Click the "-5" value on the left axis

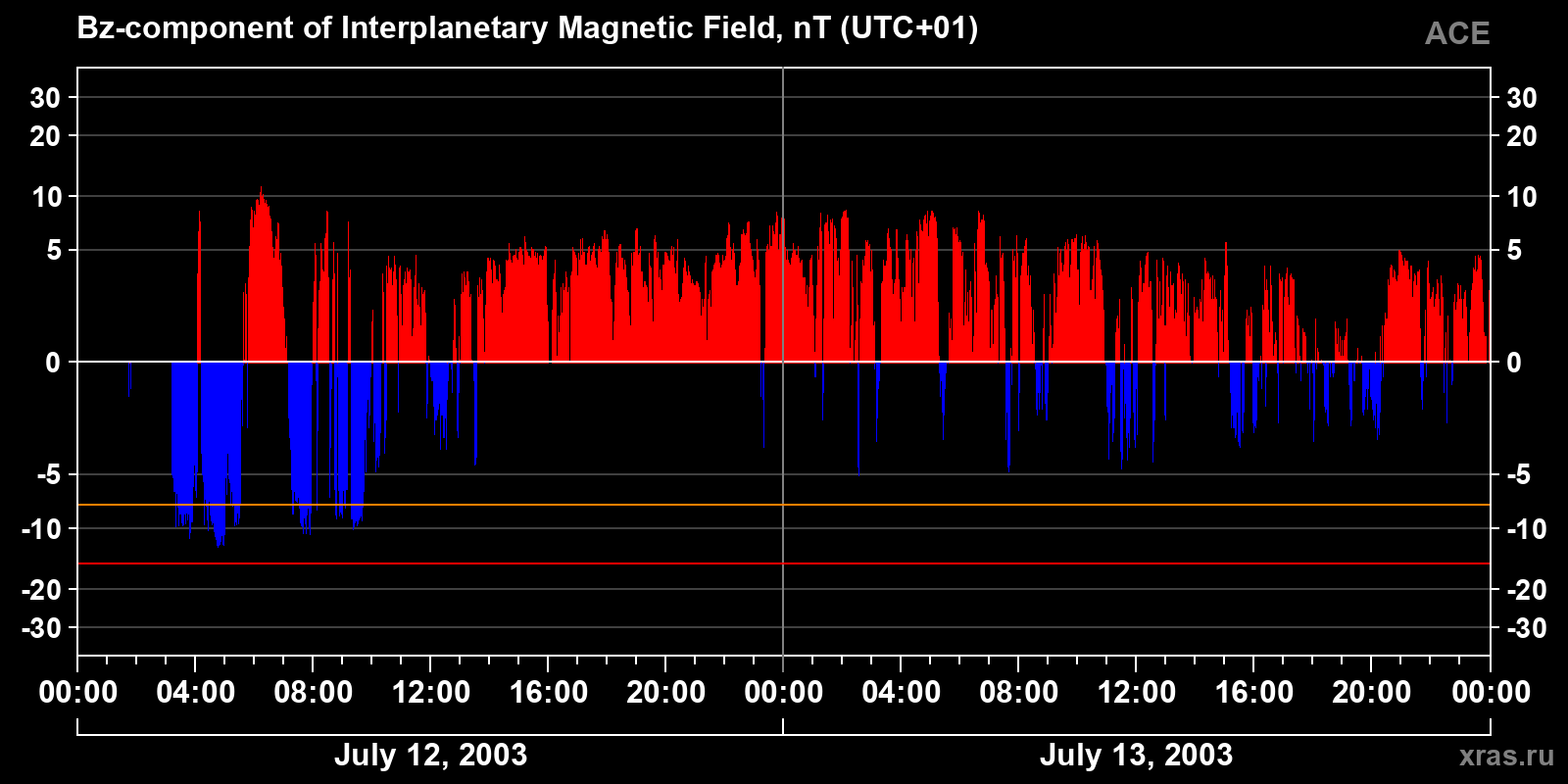[x=49, y=475]
